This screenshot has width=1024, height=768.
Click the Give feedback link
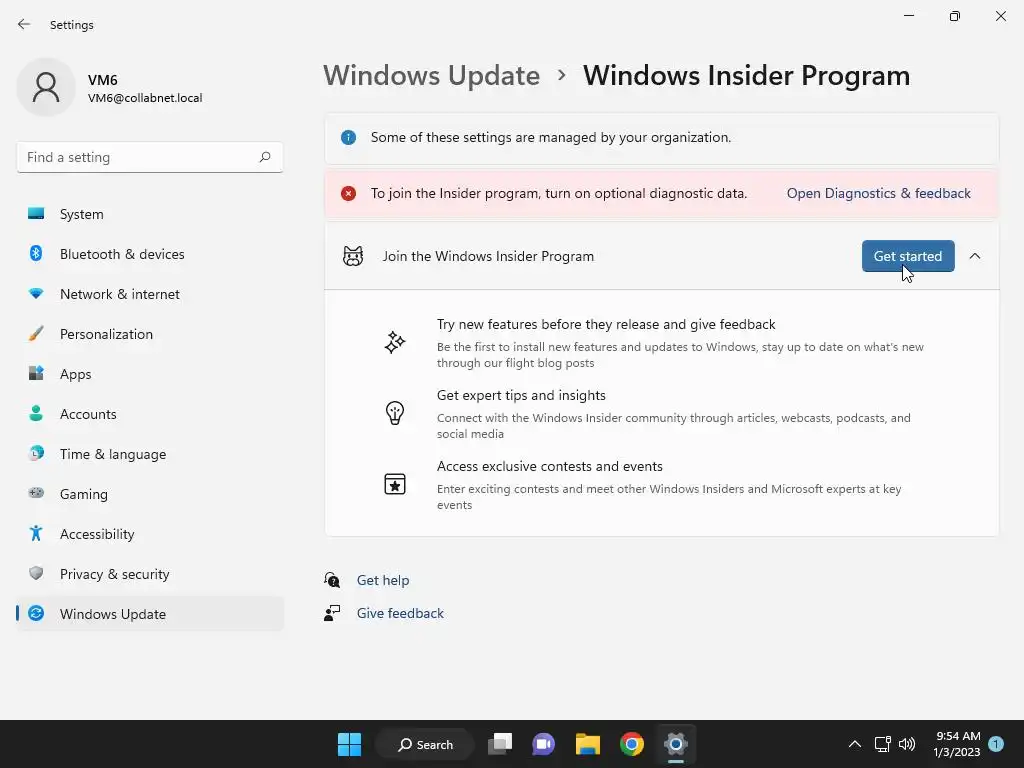(x=400, y=613)
